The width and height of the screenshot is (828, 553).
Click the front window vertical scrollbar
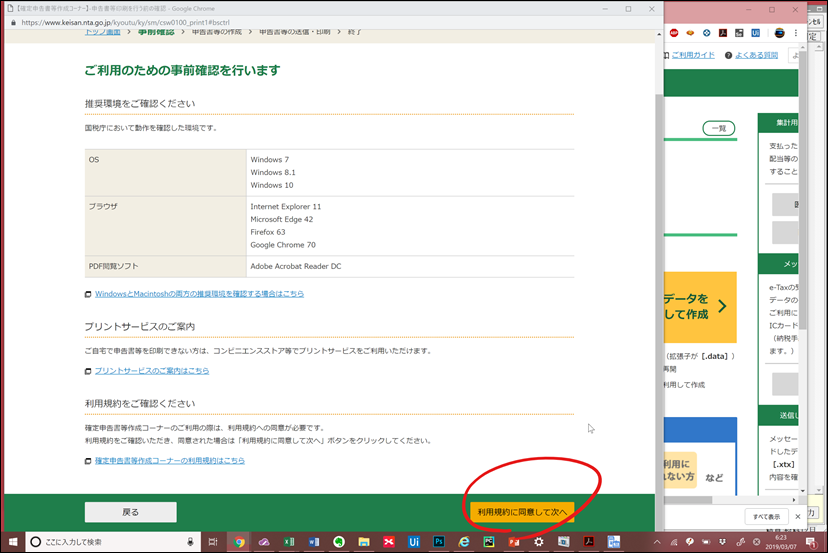(658, 312)
